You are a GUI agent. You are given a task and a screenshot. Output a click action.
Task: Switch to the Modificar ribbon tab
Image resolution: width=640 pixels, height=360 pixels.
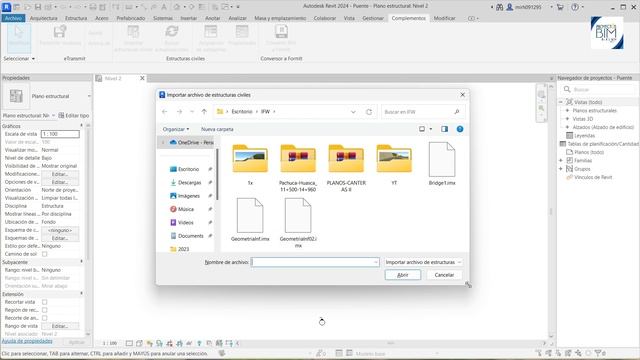444,18
